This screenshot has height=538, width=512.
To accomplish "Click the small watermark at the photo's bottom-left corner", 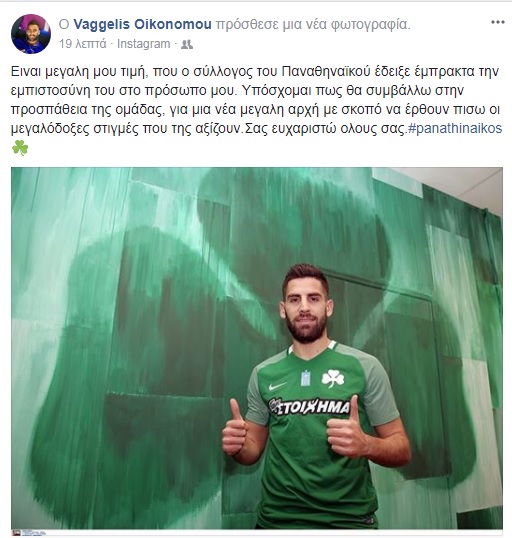I will (x=30, y=533).
